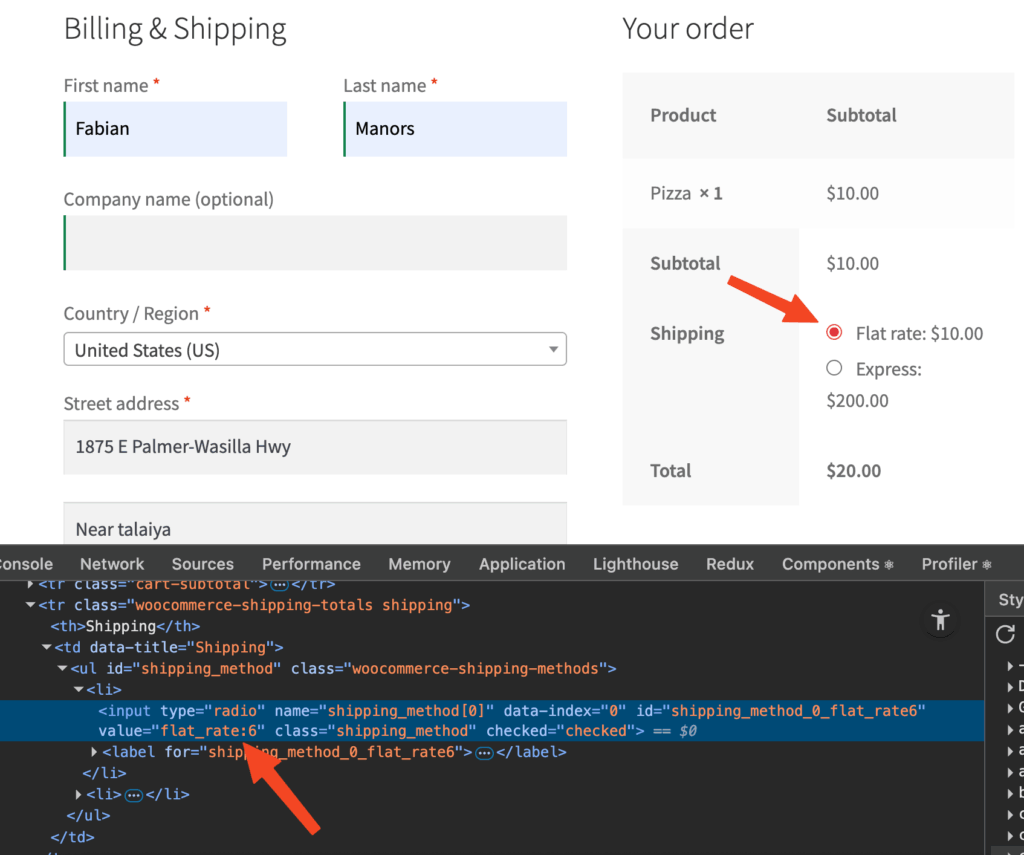Select the Flat rate $10.00 shipping radio
1024x855 pixels.
[833, 331]
